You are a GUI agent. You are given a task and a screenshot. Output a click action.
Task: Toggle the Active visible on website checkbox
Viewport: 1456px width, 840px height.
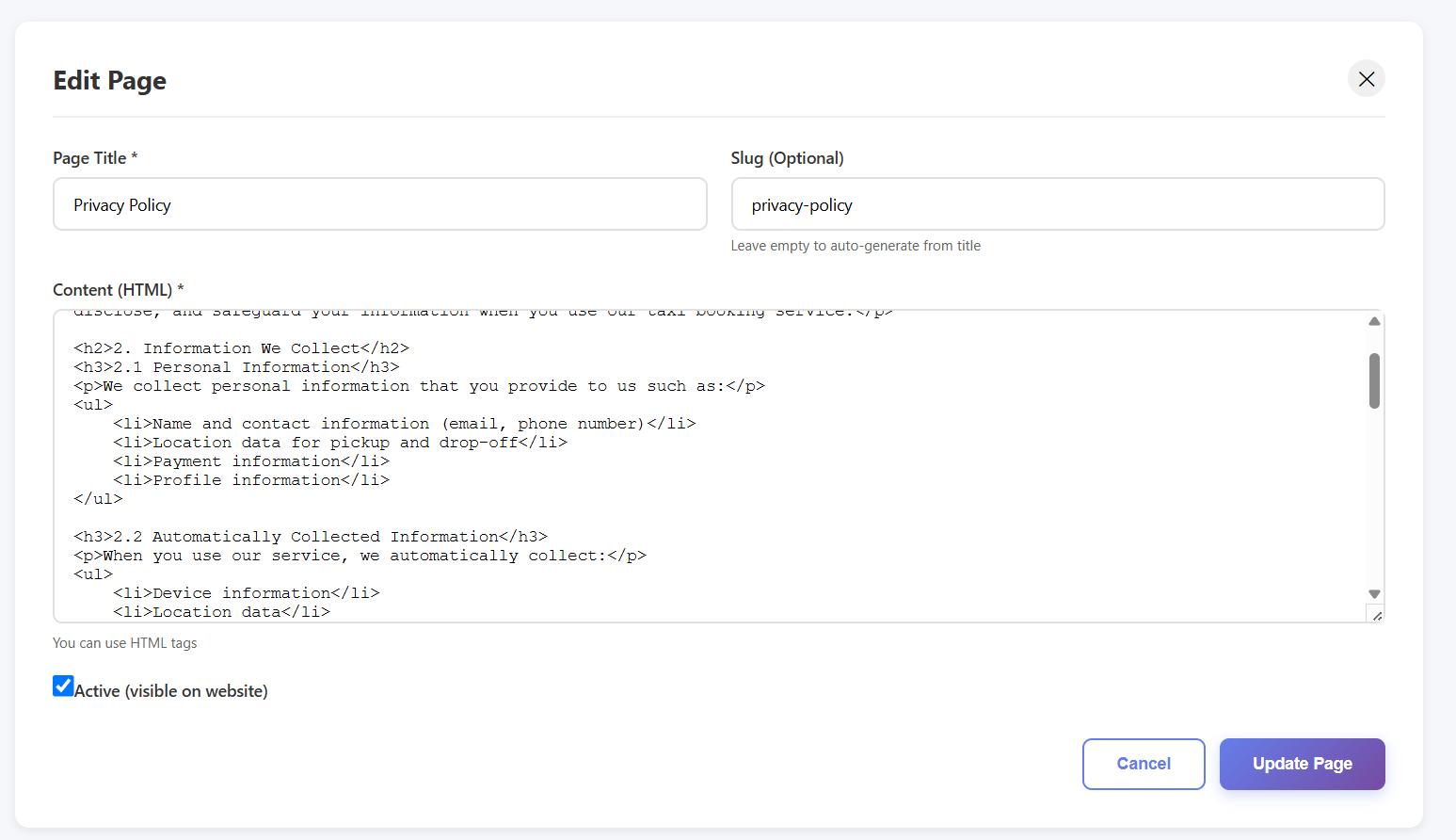pos(63,687)
